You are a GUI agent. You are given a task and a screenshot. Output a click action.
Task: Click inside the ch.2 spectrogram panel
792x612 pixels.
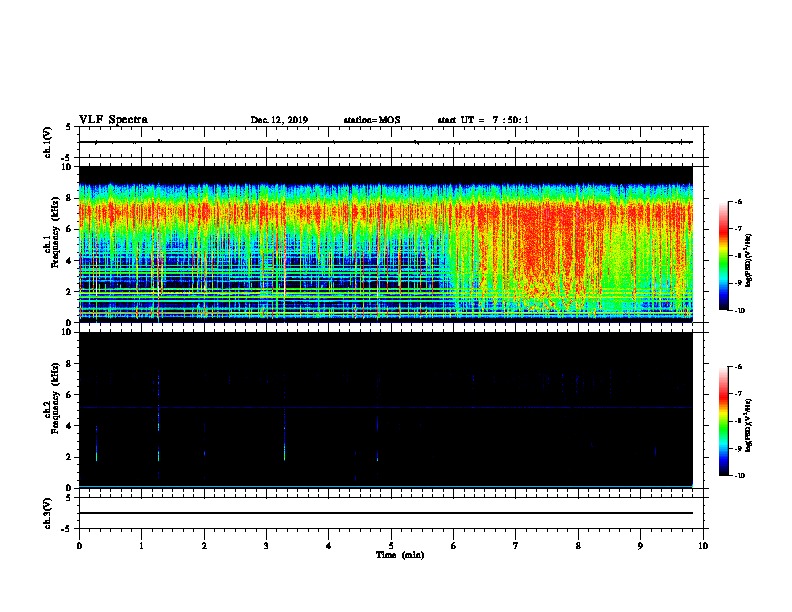(x=385, y=410)
